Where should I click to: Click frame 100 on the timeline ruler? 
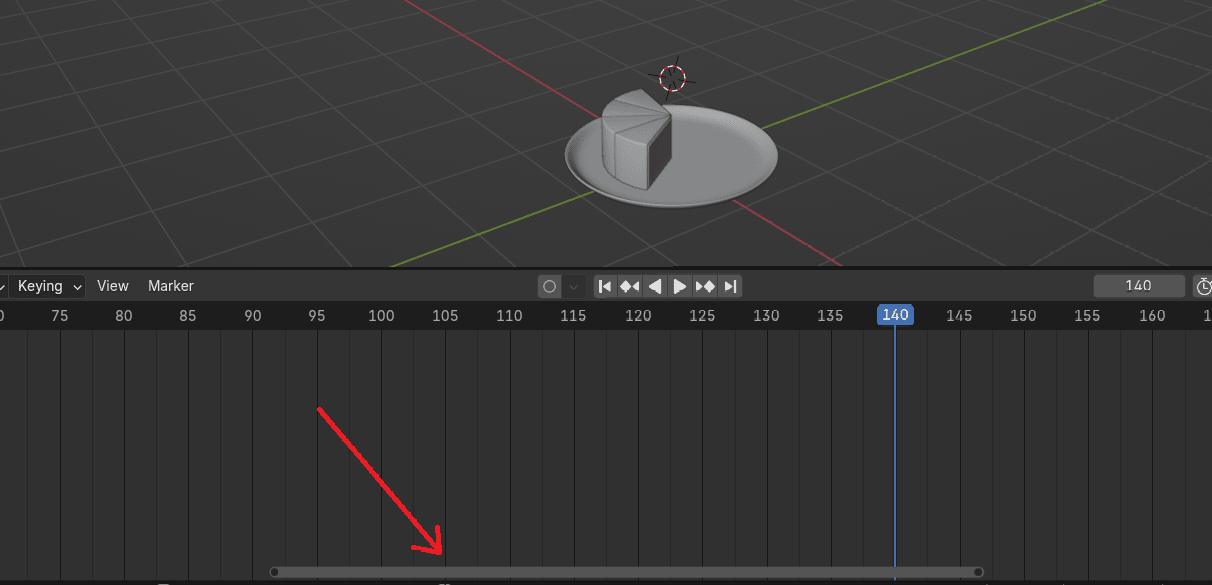click(x=381, y=316)
